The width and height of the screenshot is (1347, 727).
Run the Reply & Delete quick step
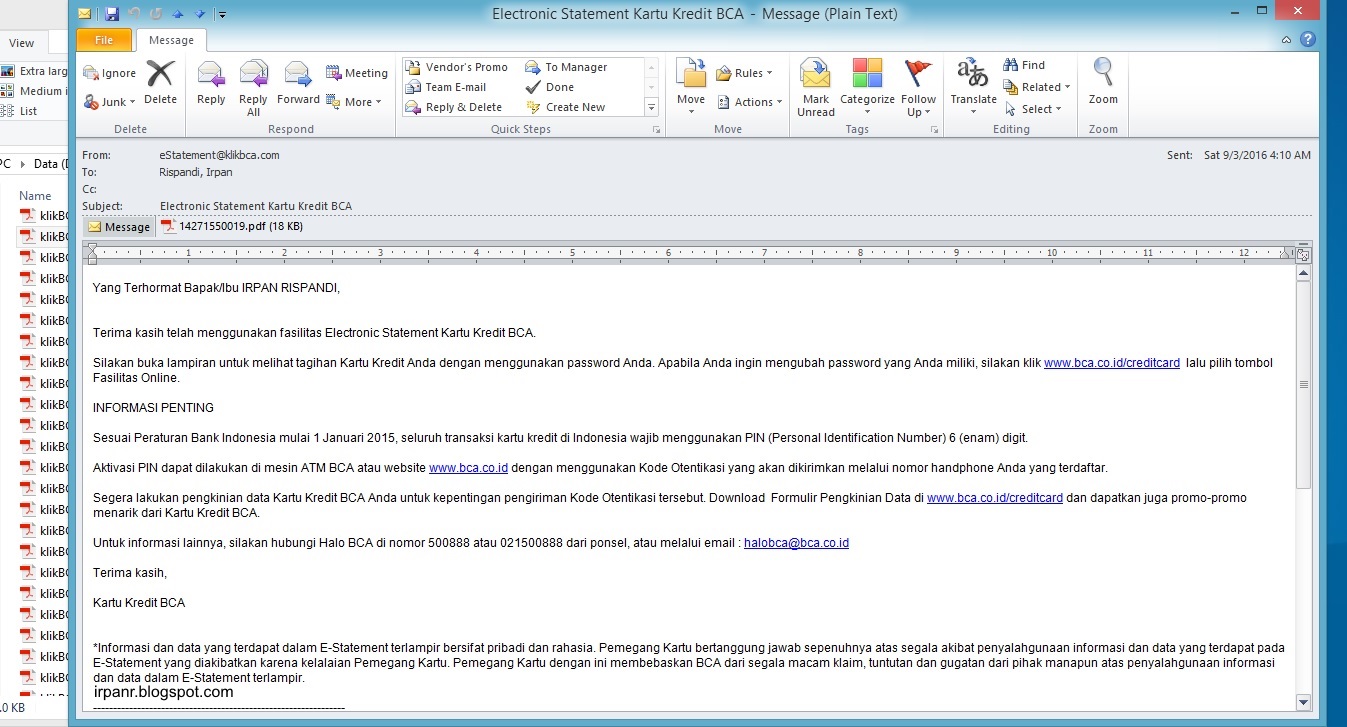(454, 107)
